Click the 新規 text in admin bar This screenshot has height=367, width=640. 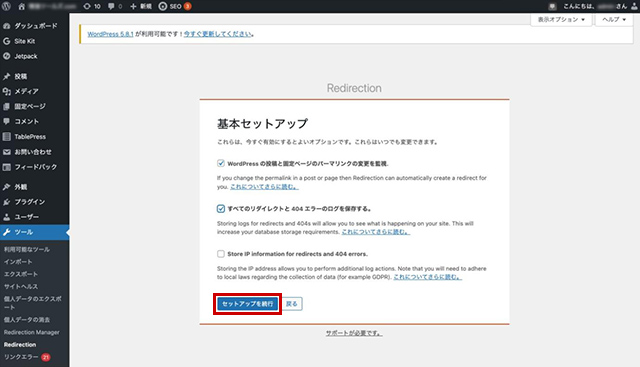coord(146,6)
